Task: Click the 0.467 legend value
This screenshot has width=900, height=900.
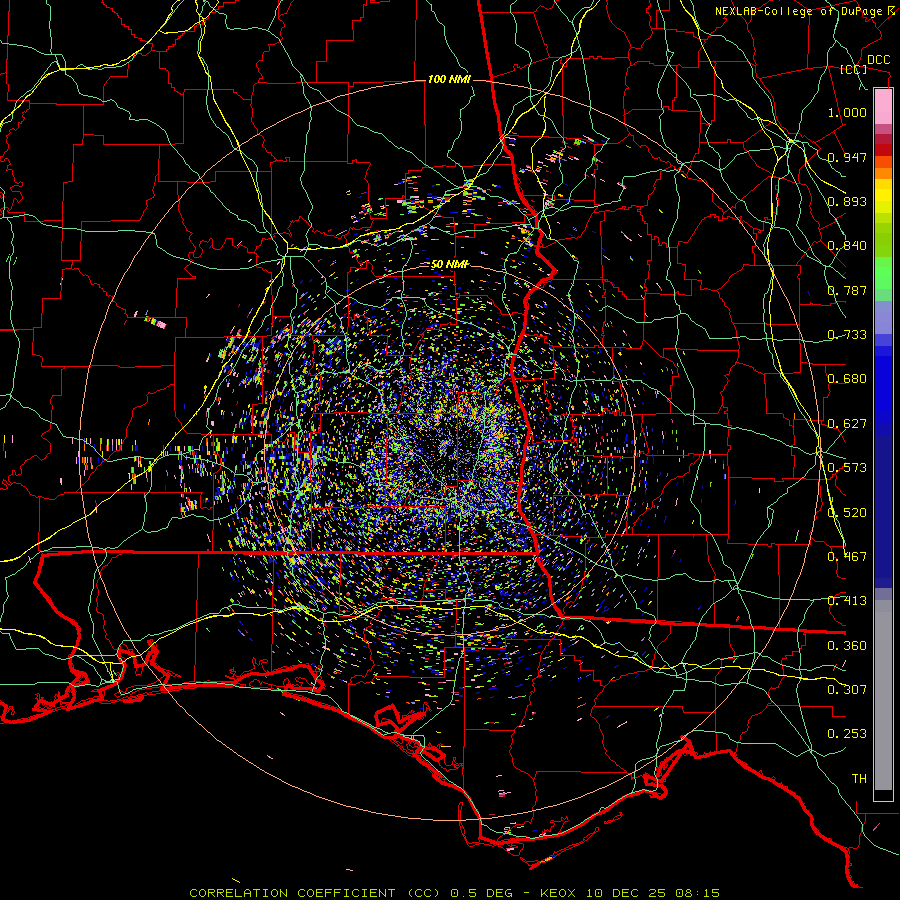Action: (847, 557)
